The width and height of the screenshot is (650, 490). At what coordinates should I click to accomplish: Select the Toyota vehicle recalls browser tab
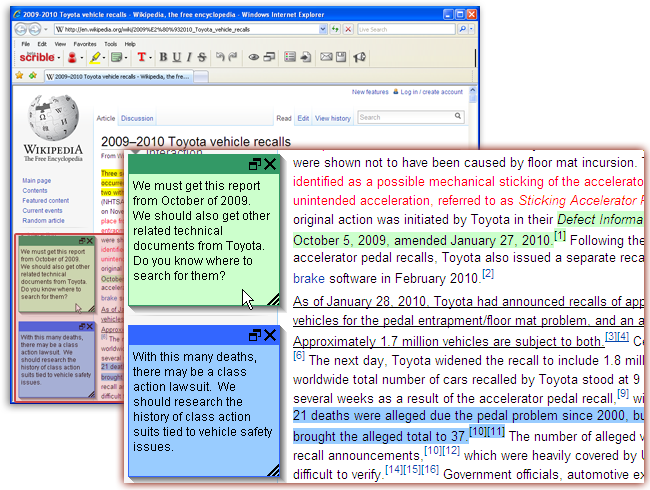(118, 77)
